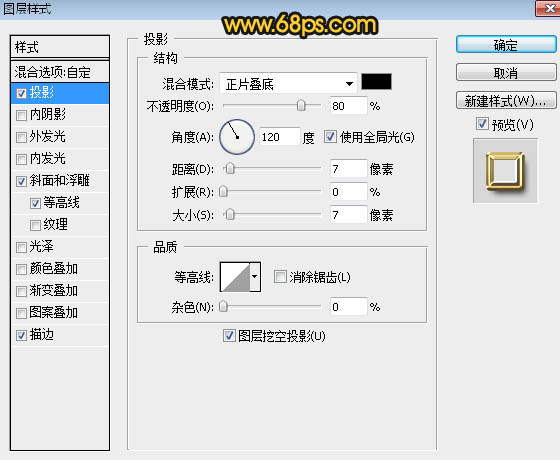Enable the 内发光 checkbox

click(21, 159)
